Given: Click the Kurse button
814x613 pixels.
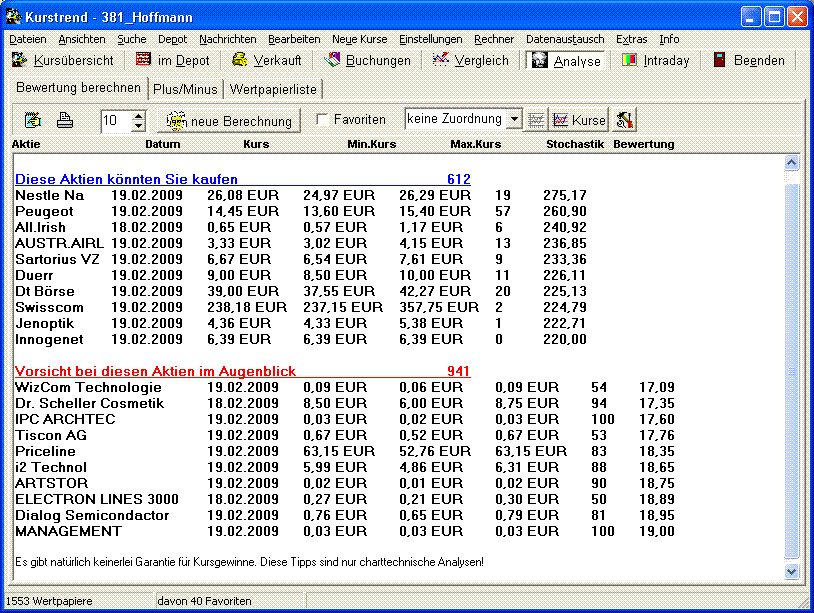Looking at the screenshot, I should (x=579, y=120).
